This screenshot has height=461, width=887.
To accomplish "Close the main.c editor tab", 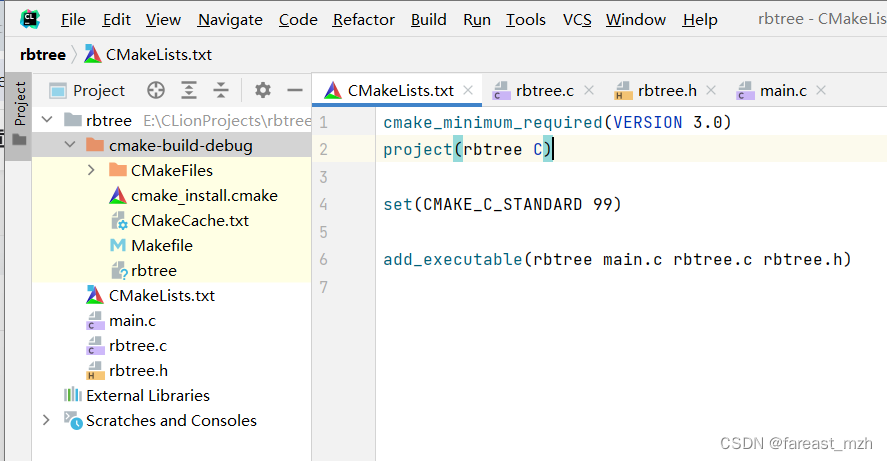I will coord(821,90).
